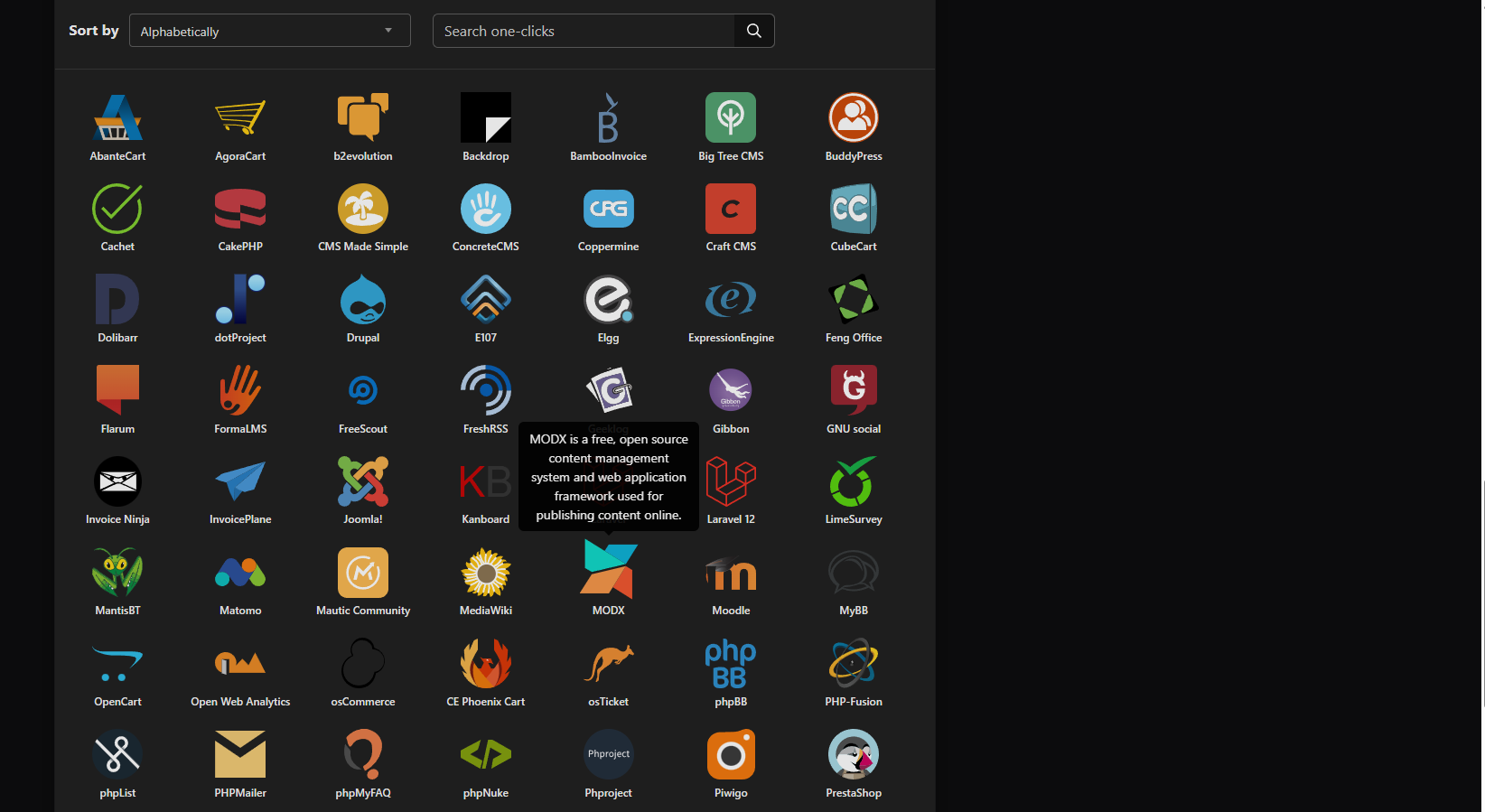Image resolution: width=1485 pixels, height=812 pixels.
Task: Choose the Flarum icon
Action: point(117,390)
